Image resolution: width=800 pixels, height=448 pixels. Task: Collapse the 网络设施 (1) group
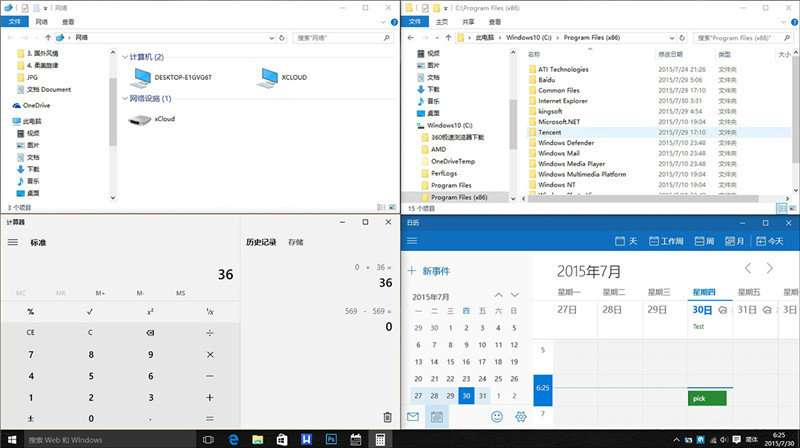click(x=125, y=99)
